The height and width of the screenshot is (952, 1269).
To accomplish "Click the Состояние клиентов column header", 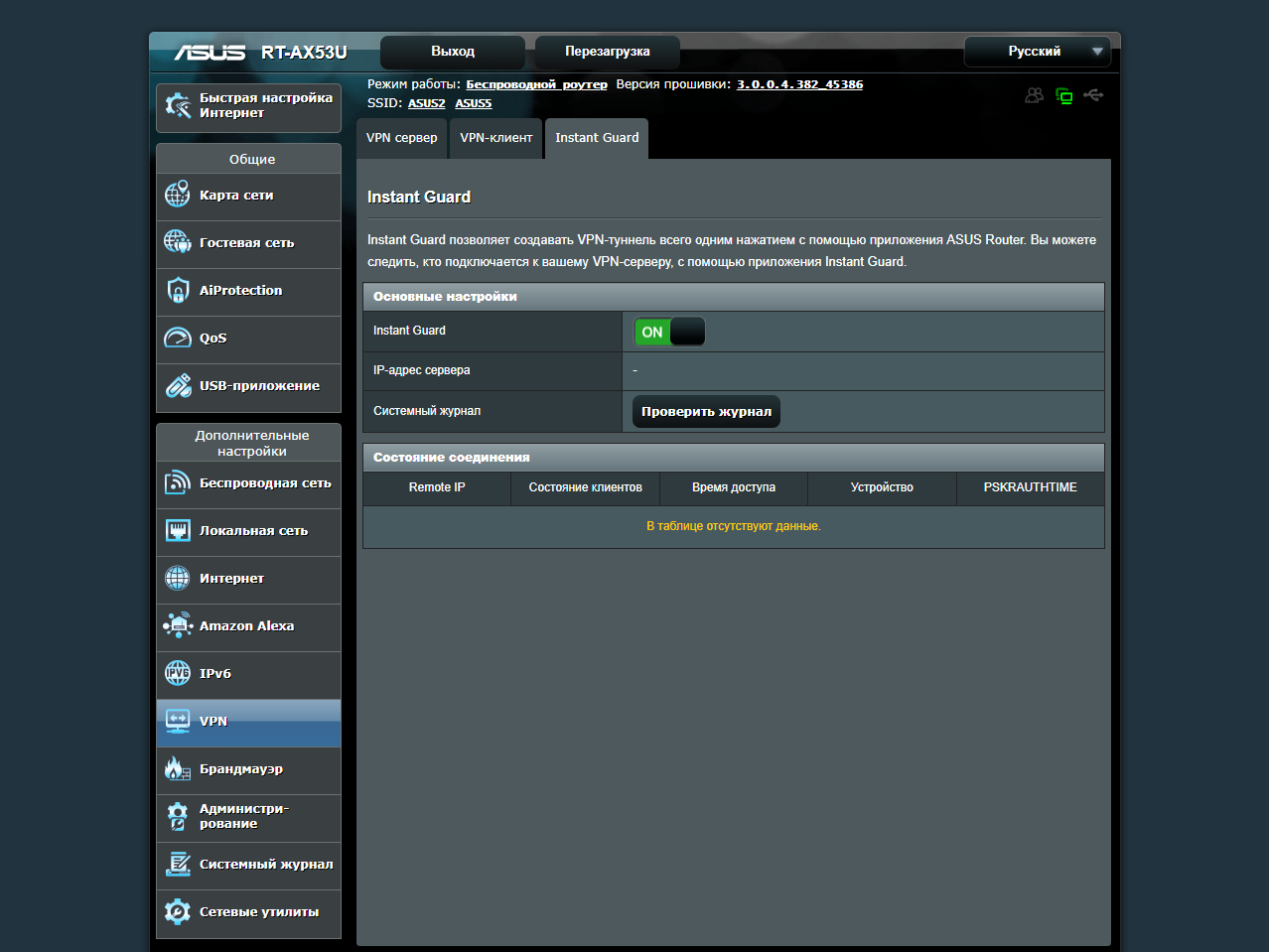I will coord(586,487).
